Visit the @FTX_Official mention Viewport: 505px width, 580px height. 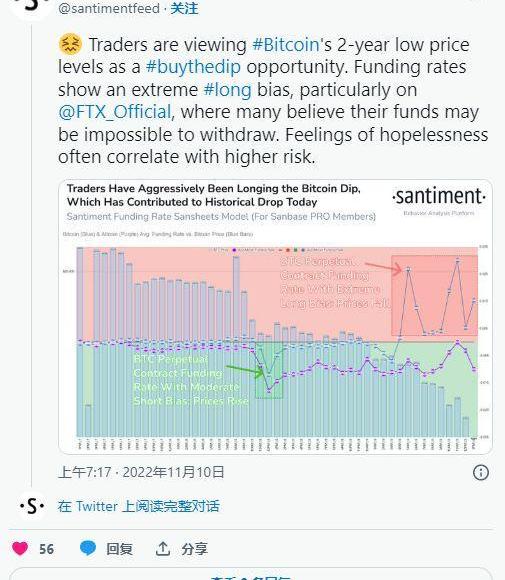coord(115,112)
